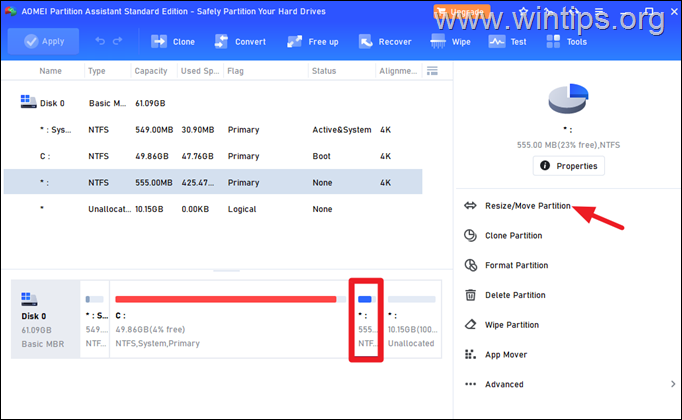Click the Disk 0 icon in disk map
The height and width of the screenshot is (420, 682).
[x=29, y=299]
